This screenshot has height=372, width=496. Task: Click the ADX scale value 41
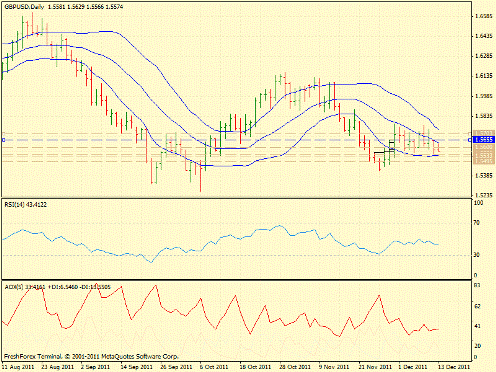click(477, 326)
